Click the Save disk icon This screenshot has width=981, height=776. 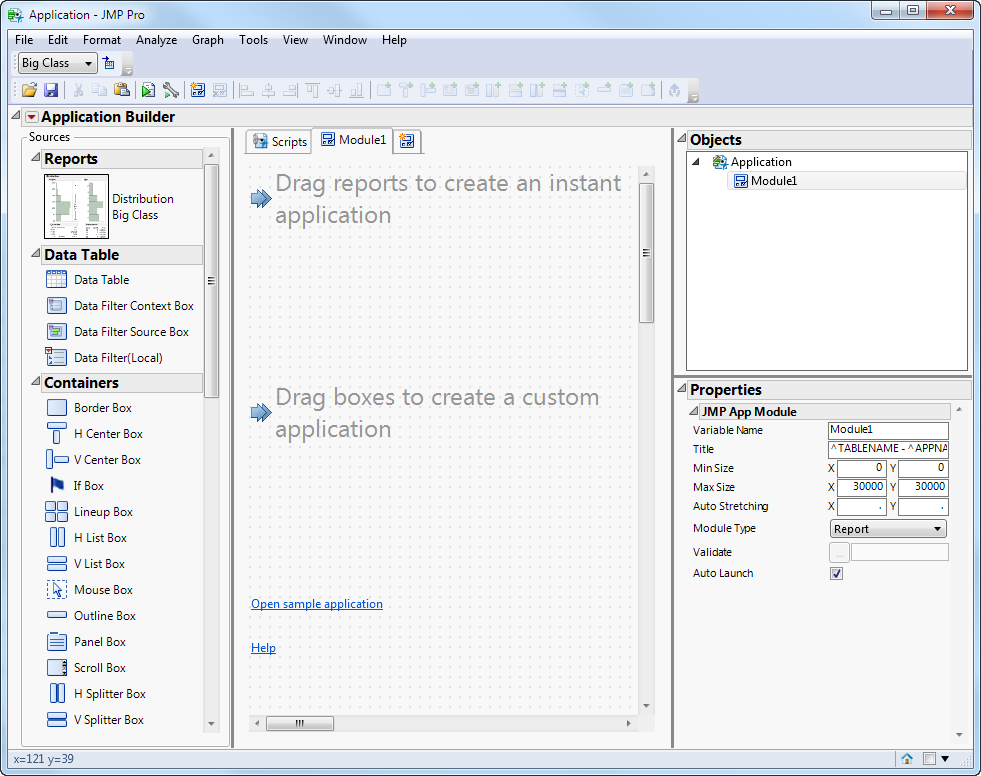pyautogui.click(x=50, y=90)
